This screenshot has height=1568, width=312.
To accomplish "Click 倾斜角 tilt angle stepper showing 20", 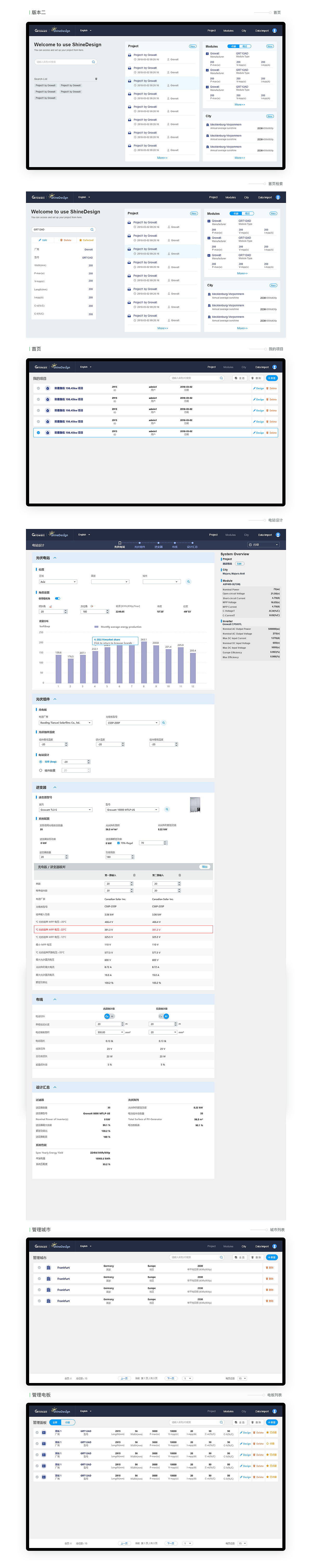I will tap(54, 611).
